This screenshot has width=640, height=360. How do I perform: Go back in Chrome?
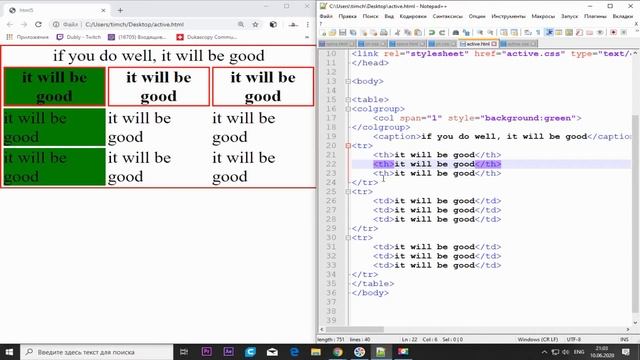[10, 24]
